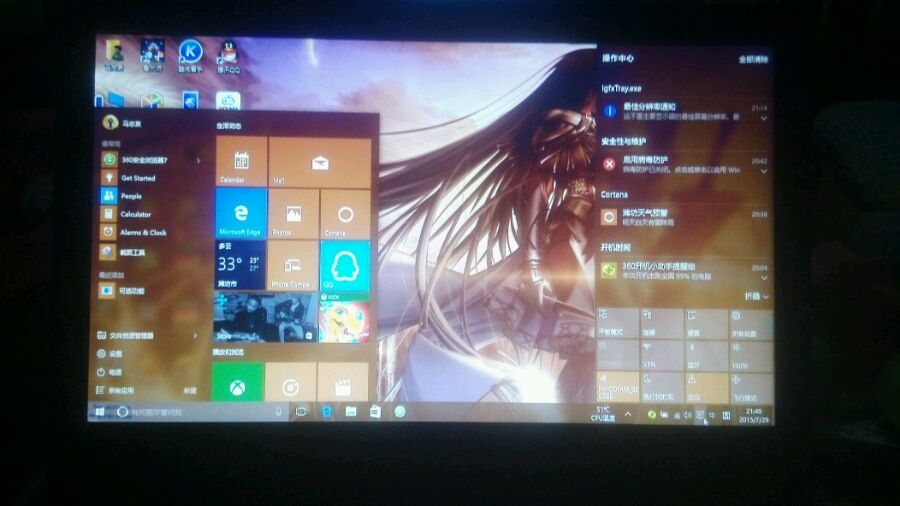This screenshot has width=900, height=506.
Task: Expand the 360 browser jump list arrow
Action: pyautogui.click(x=198, y=161)
